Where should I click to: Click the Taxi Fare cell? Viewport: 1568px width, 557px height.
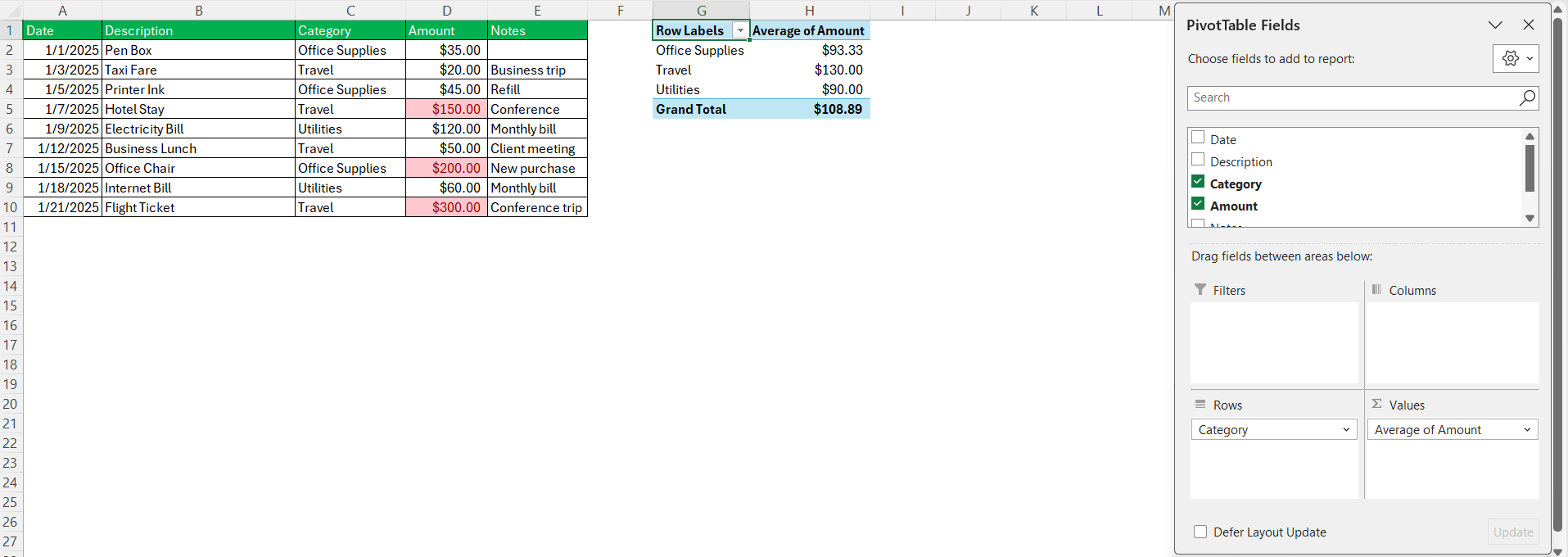[x=198, y=70]
